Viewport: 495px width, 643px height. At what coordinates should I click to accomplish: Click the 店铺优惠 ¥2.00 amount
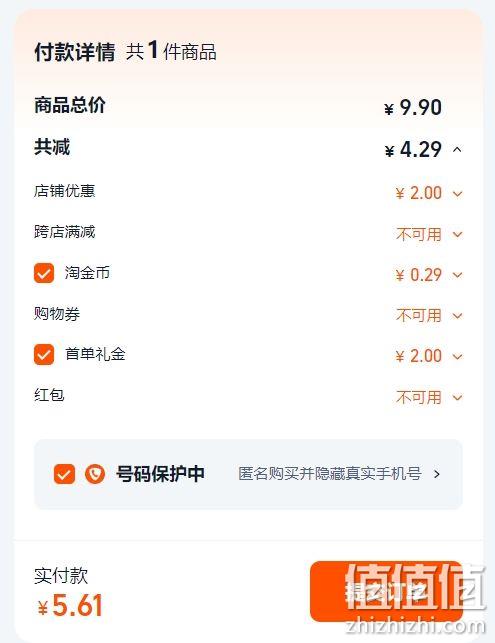click(418, 193)
